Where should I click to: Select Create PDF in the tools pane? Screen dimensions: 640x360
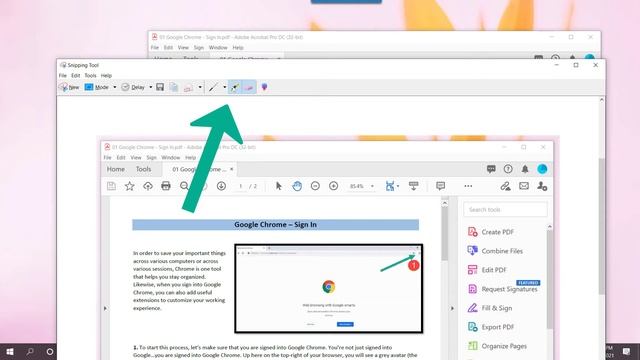click(491, 232)
